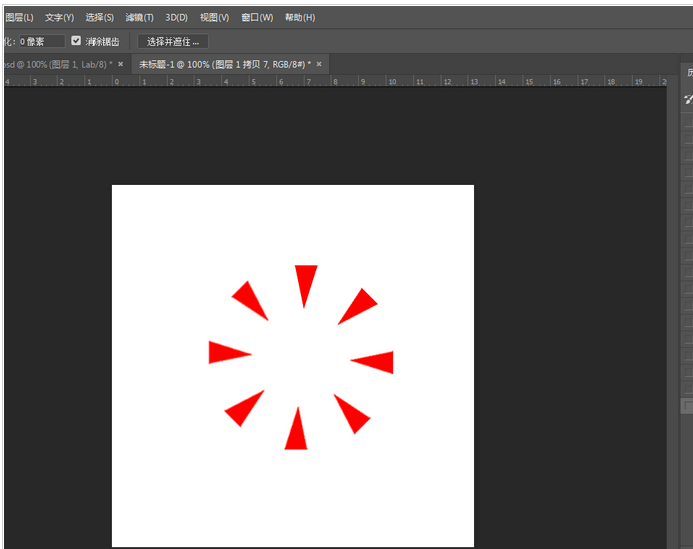The image size is (693, 549).
Task: Open the 帮助(H) menu
Action: click(x=299, y=18)
